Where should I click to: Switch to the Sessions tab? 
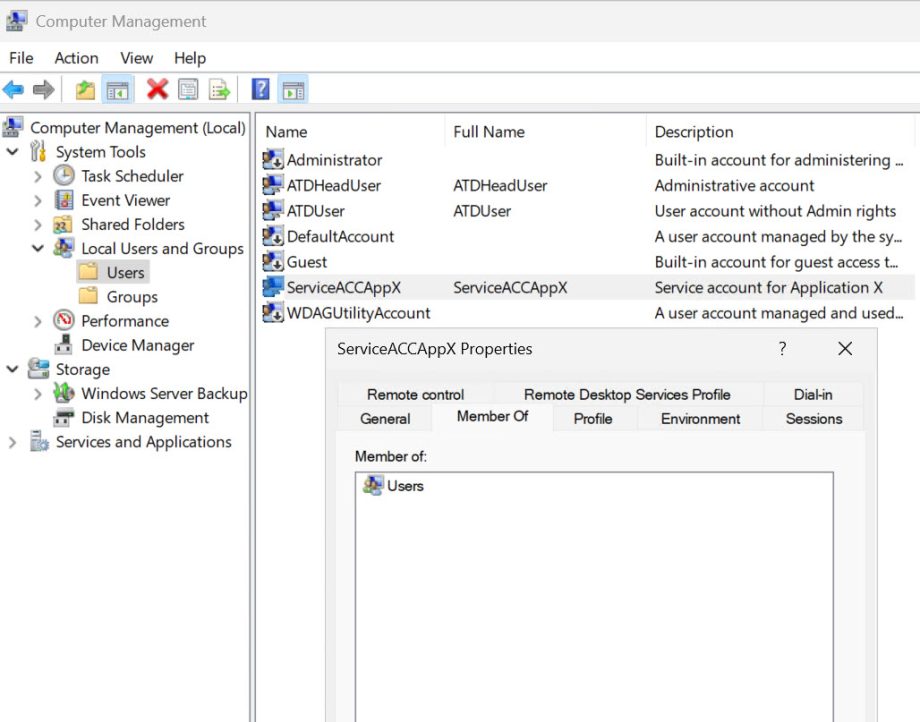(x=812, y=419)
